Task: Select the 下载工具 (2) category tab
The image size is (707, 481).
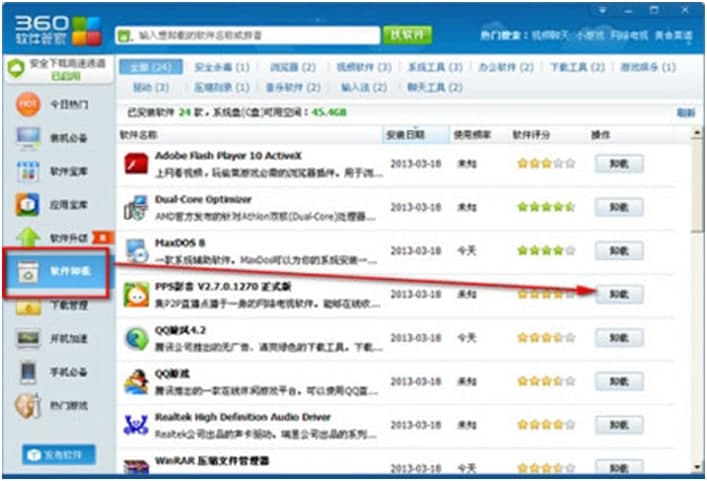Action: [x=577, y=68]
